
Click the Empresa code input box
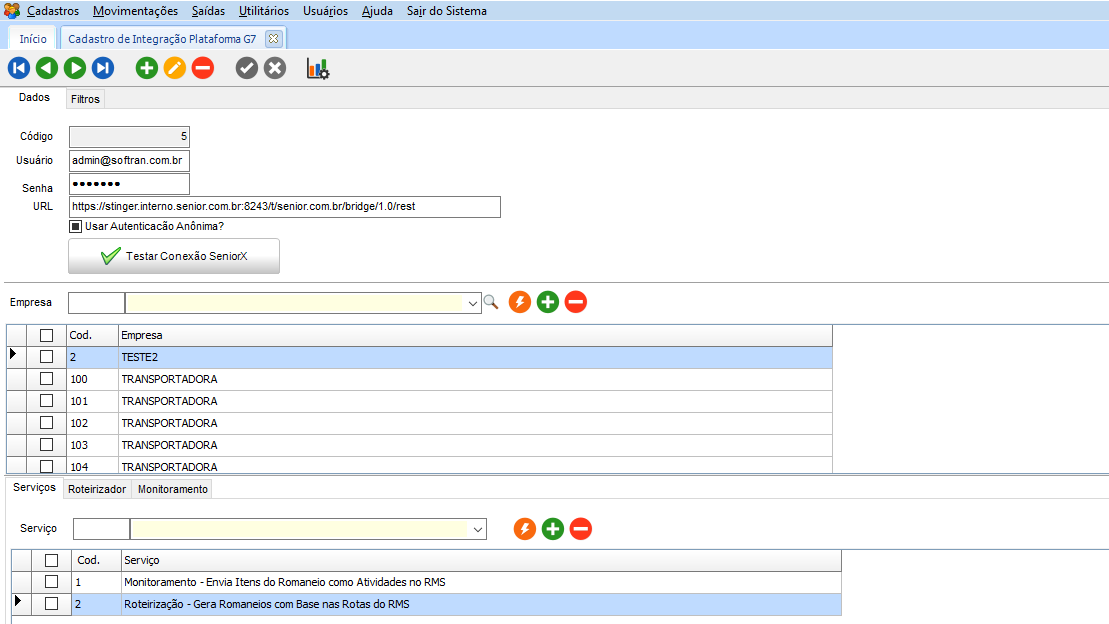pos(96,303)
